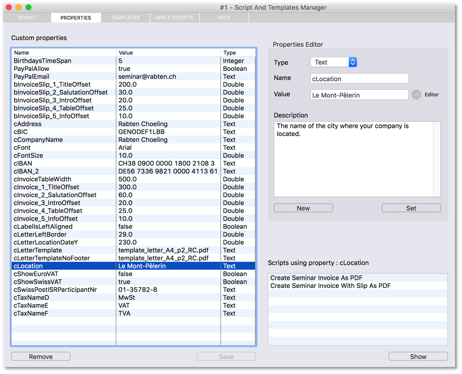Select the cLetterTemplate property row
This screenshot has height=374, width=462.
133,250
